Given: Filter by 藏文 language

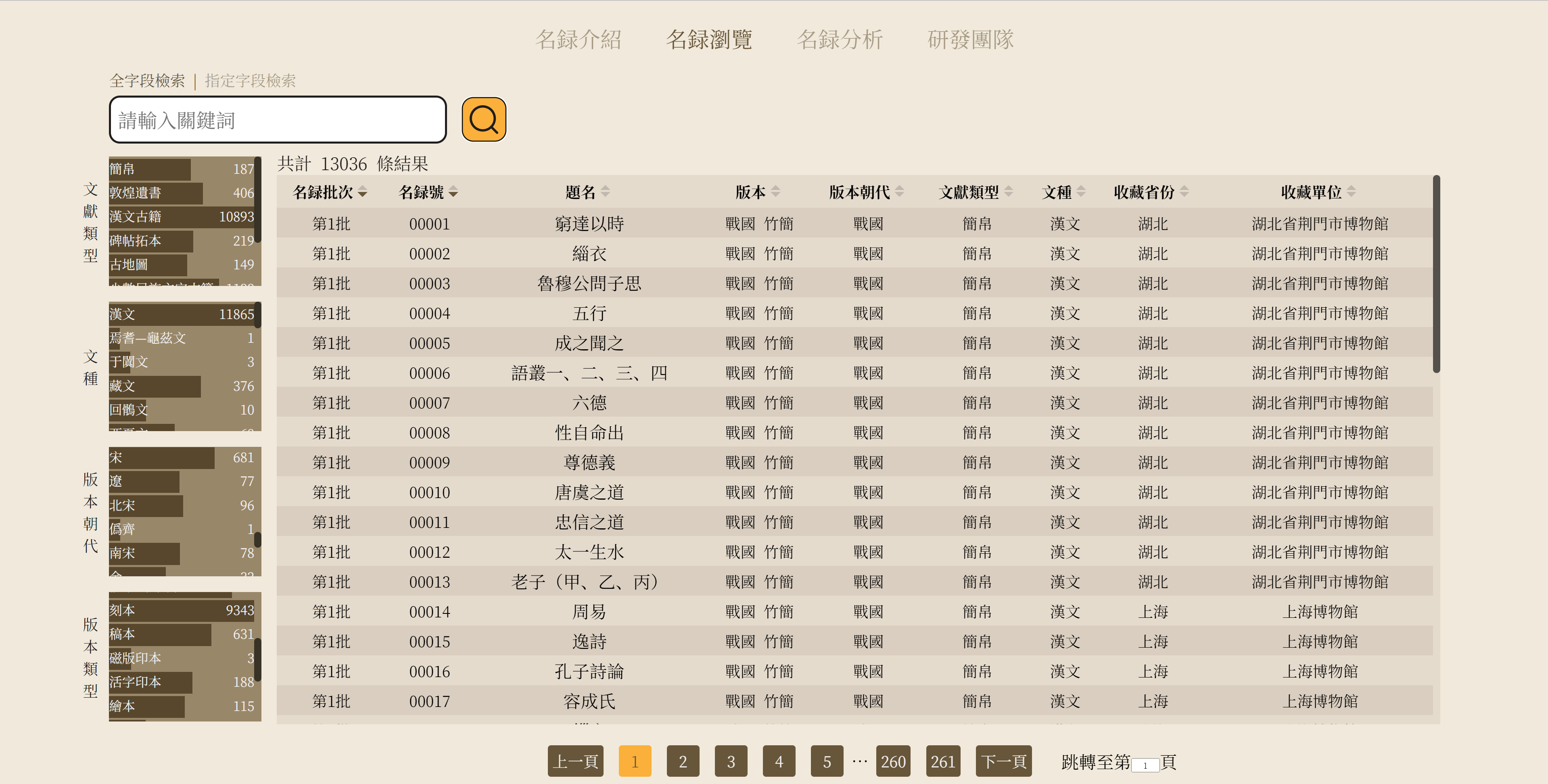Looking at the screenshot, I should 182,386.
